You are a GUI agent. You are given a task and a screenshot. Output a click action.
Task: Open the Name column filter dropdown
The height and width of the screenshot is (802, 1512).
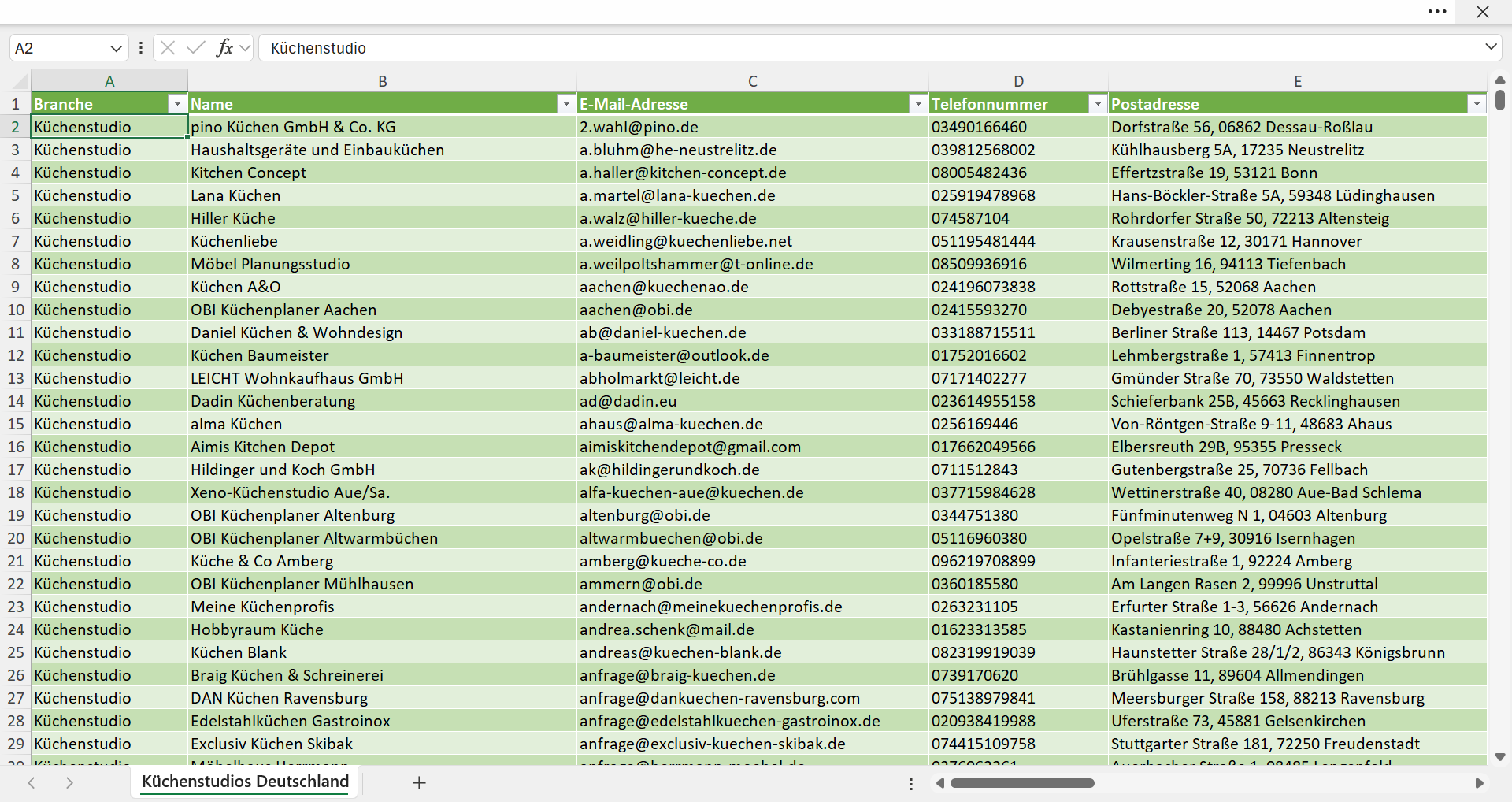click(565, 104)
